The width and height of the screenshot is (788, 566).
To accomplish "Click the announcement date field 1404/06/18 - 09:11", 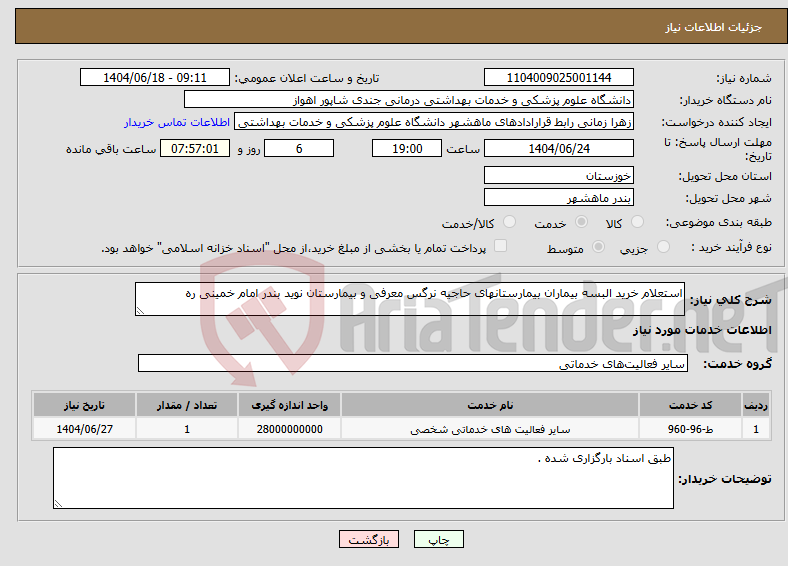I will click(155, 77).
